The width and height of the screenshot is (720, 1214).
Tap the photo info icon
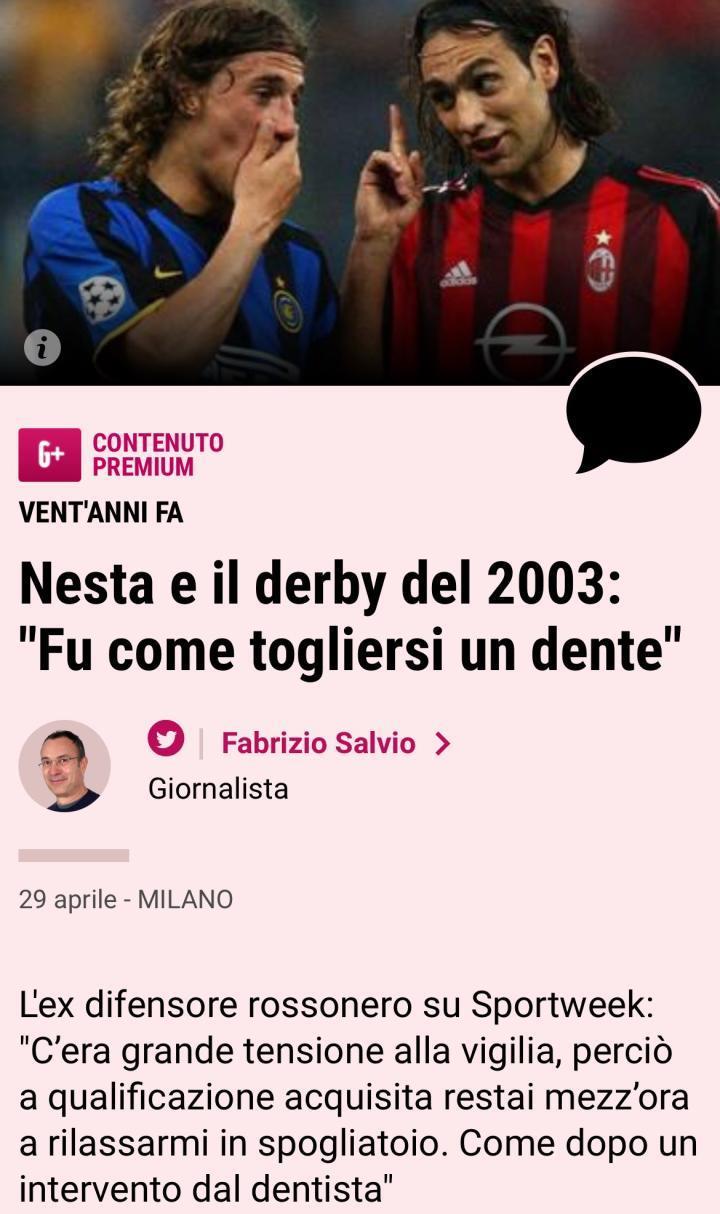pos(42,347)
